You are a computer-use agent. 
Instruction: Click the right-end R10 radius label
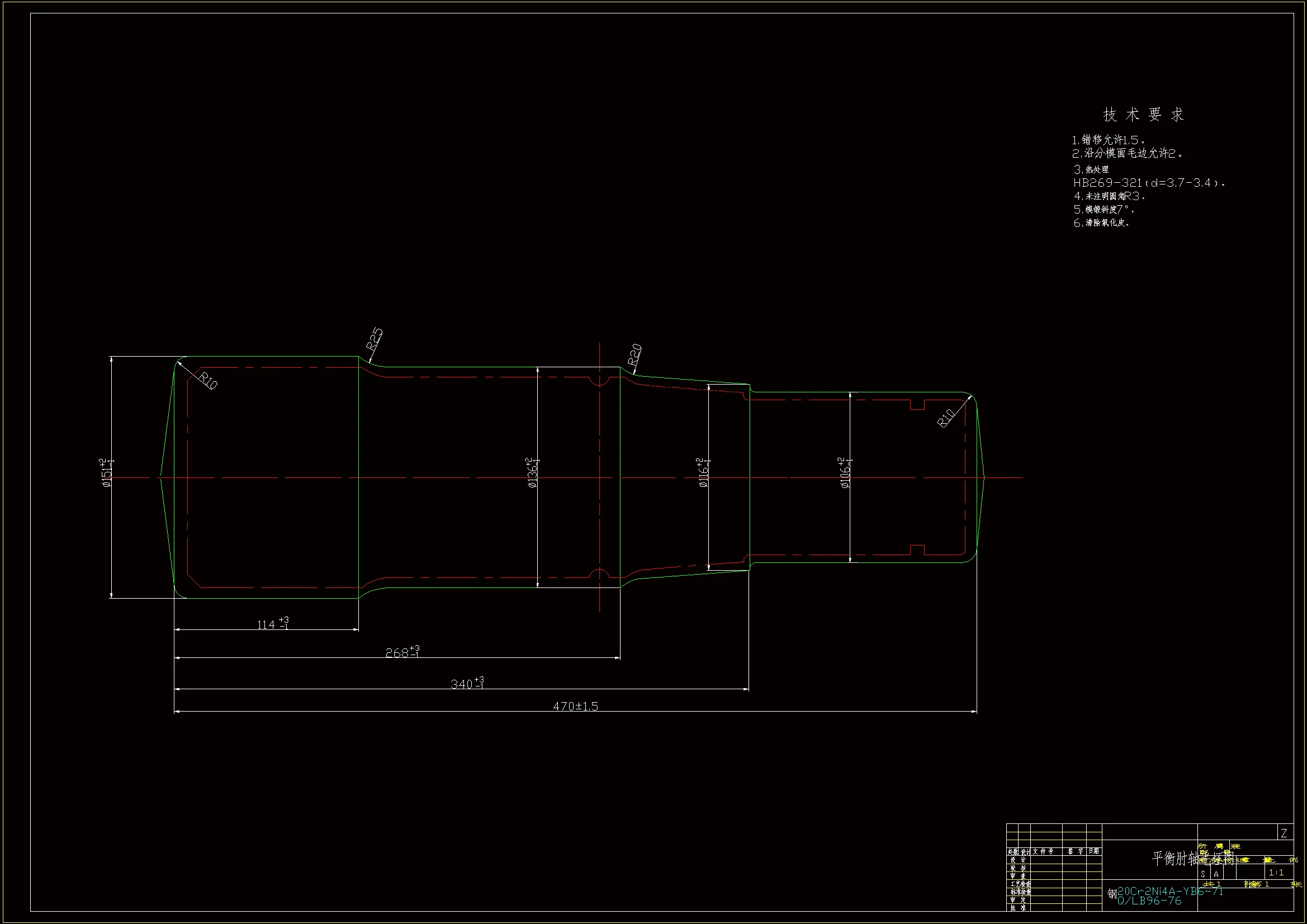pos(945,418)
